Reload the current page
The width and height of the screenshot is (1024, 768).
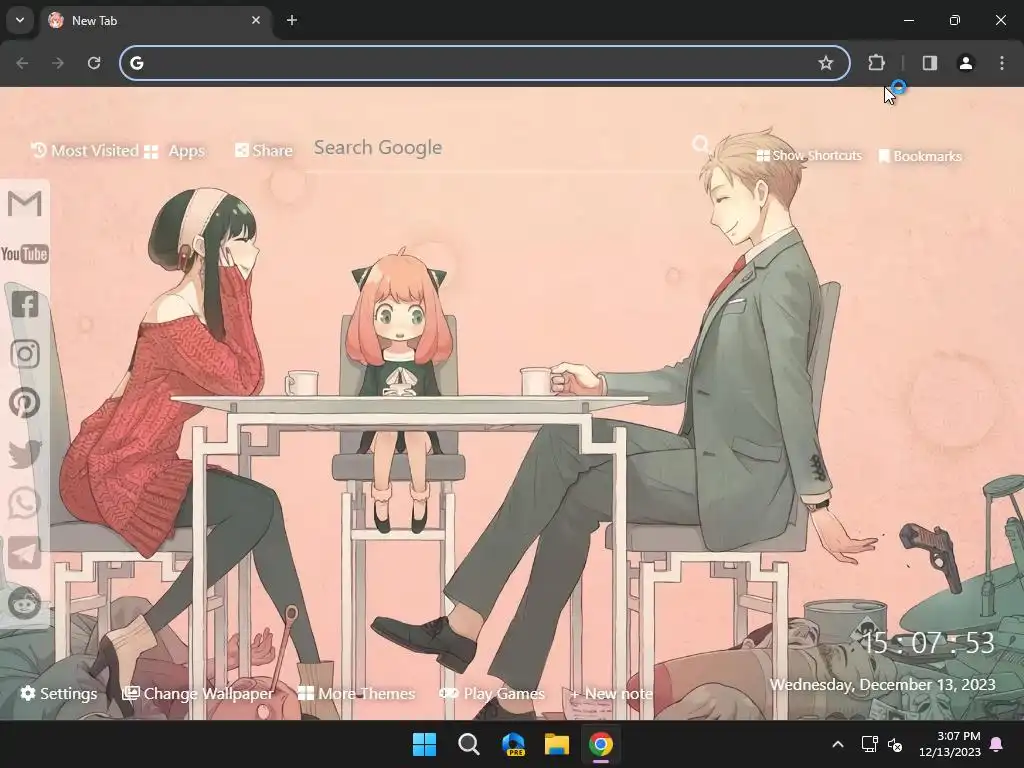[x=94, y=63]
